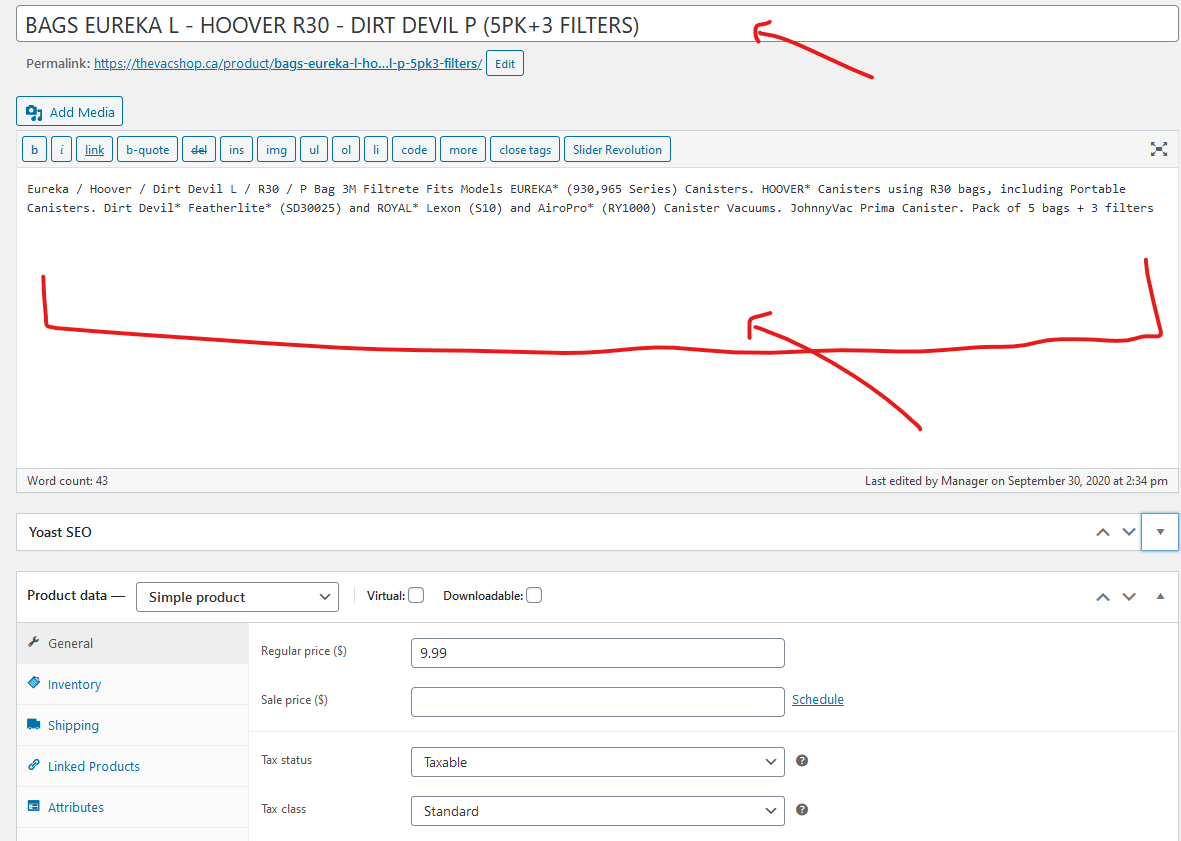Viewport: 1181px width, 841px height.
Task: Click the General tab wrench icon
Action: click(33, 642)
